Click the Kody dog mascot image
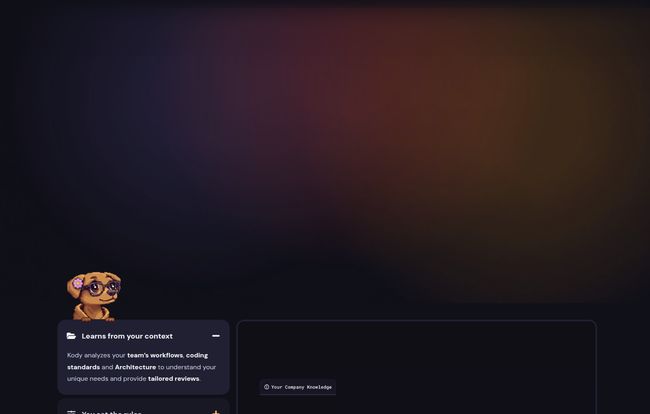650x414 pixels. pos(94,296)
